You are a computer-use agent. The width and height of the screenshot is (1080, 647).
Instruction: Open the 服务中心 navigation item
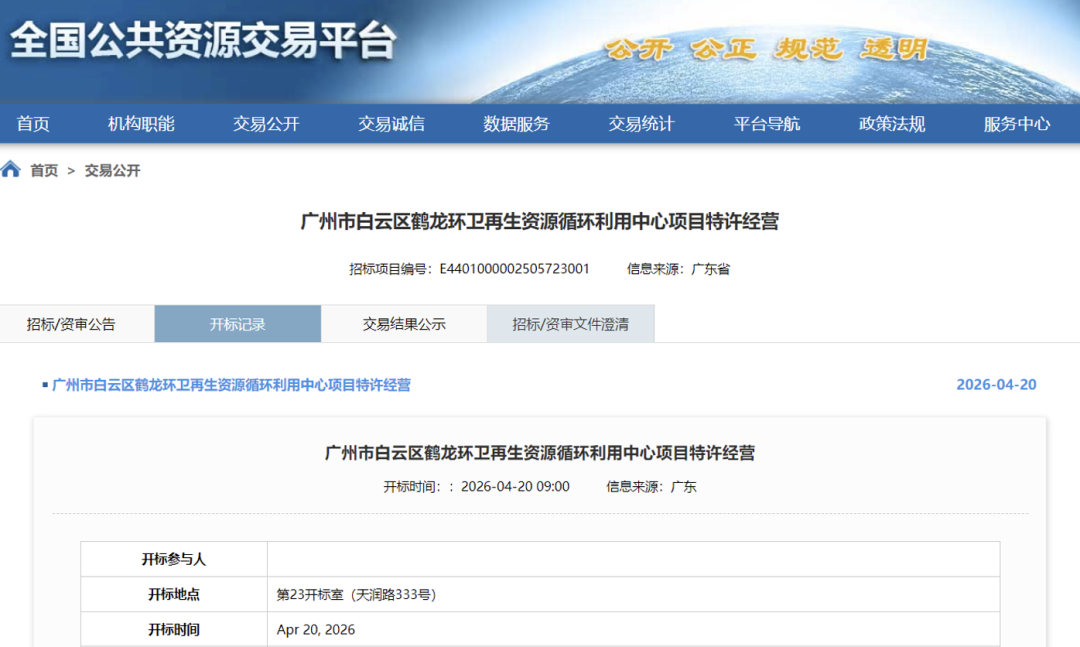1017,124
